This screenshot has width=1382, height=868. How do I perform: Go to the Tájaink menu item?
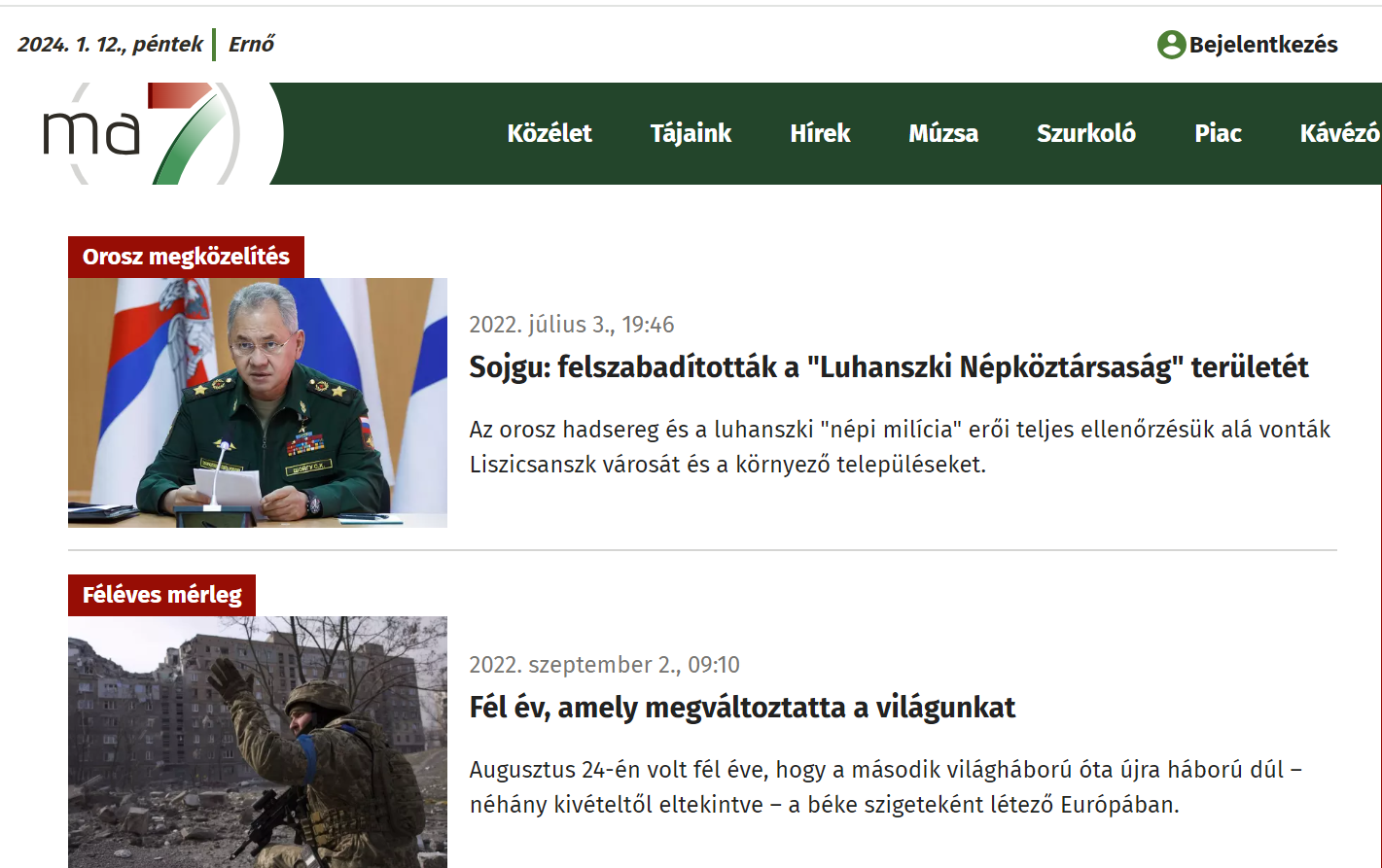(x=691, y=133)
